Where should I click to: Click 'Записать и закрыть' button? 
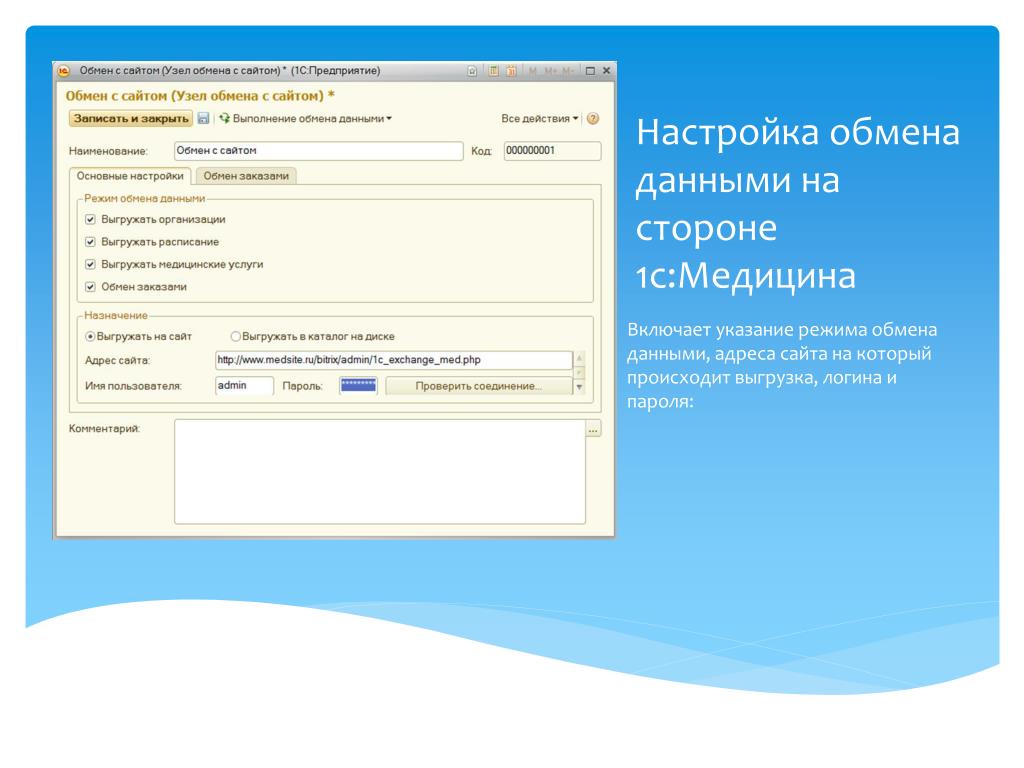pyautogui.click(x=131, y=118)
